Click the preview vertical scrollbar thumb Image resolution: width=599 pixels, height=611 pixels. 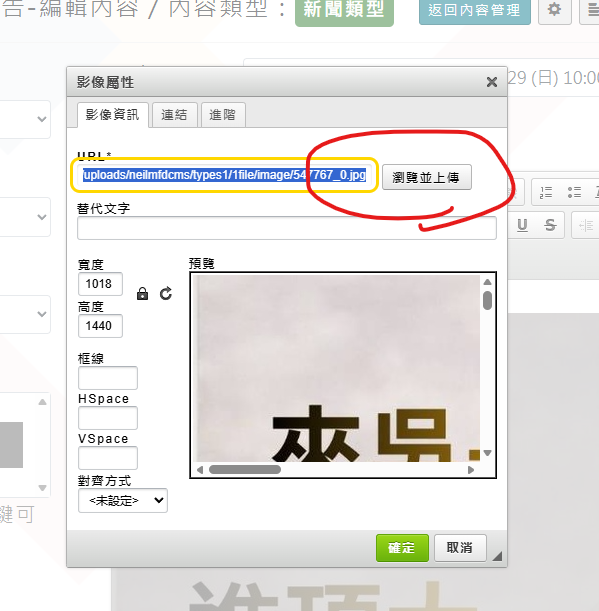487,300
